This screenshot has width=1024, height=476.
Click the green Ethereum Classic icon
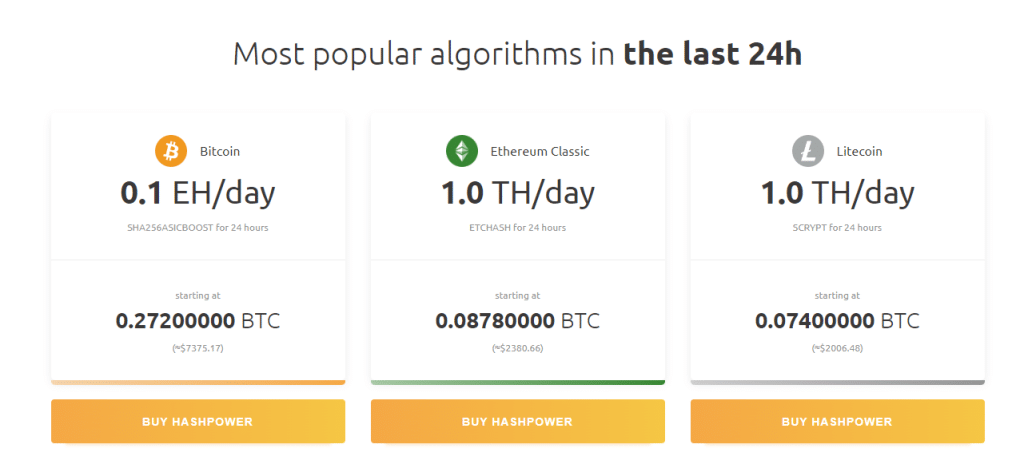point(462,152)
